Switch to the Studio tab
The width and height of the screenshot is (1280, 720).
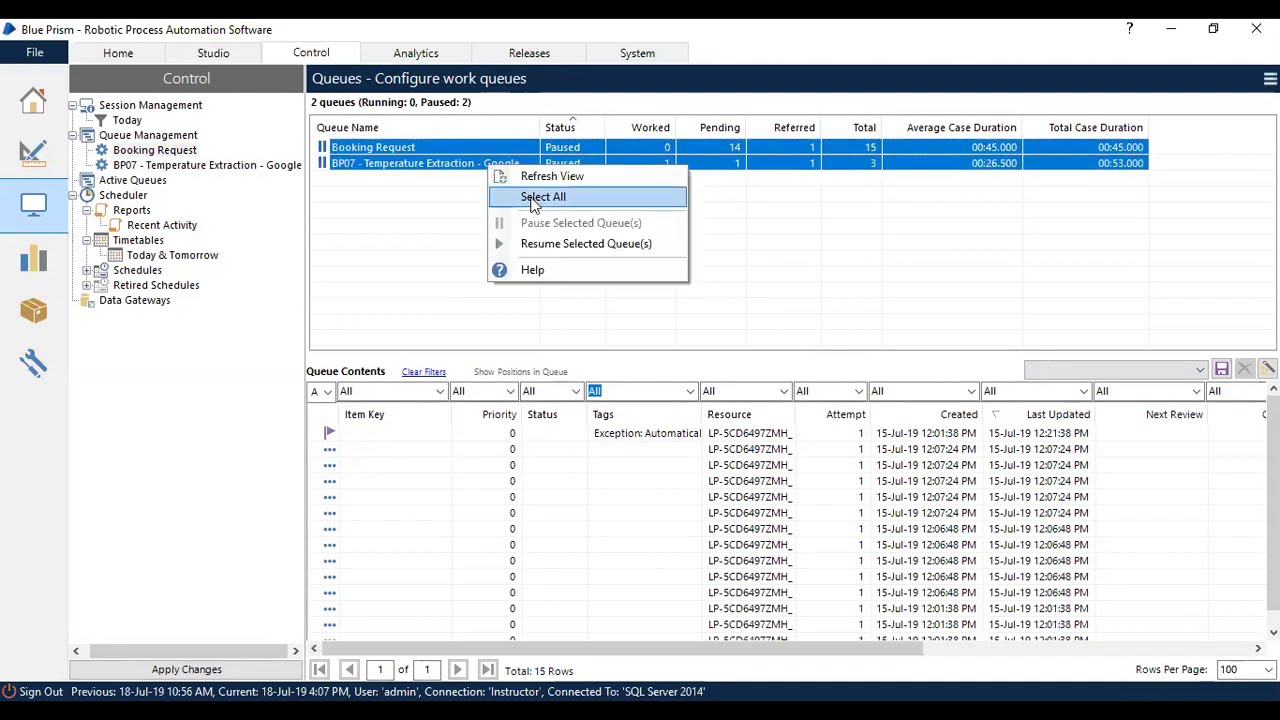coord(213,53)
